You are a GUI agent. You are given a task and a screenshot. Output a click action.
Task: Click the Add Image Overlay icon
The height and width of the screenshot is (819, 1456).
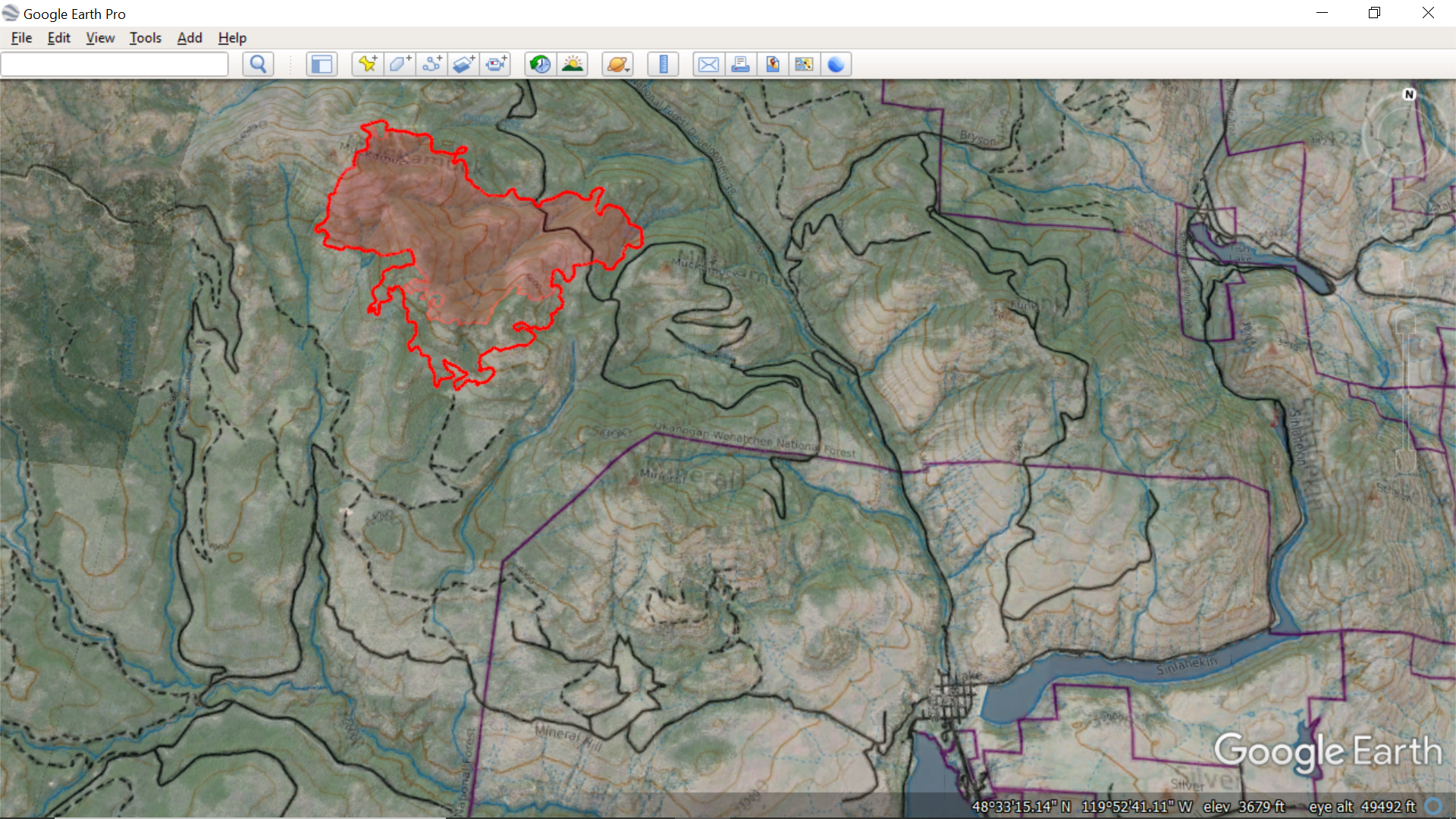(464, 64)
